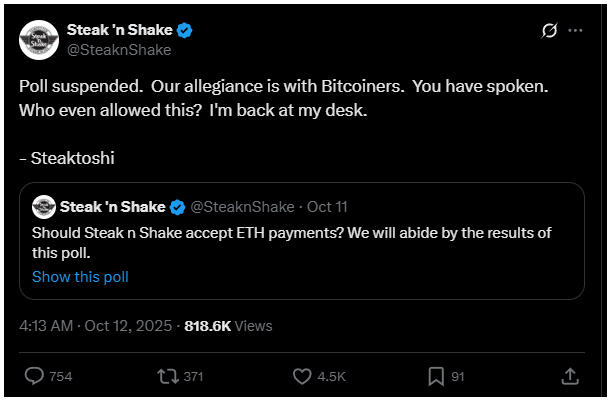Repost this tweet using the retweet icon
The image size is (611, 401).
(169, 376)
